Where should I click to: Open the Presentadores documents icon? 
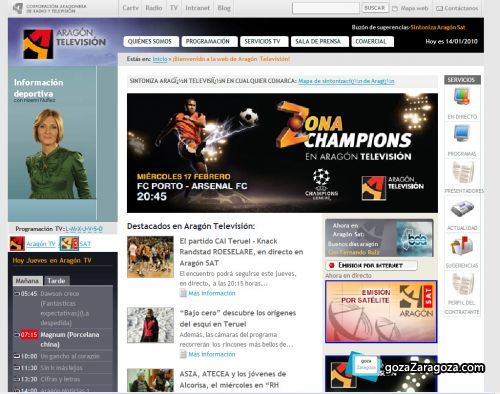[x=463, y=171]
